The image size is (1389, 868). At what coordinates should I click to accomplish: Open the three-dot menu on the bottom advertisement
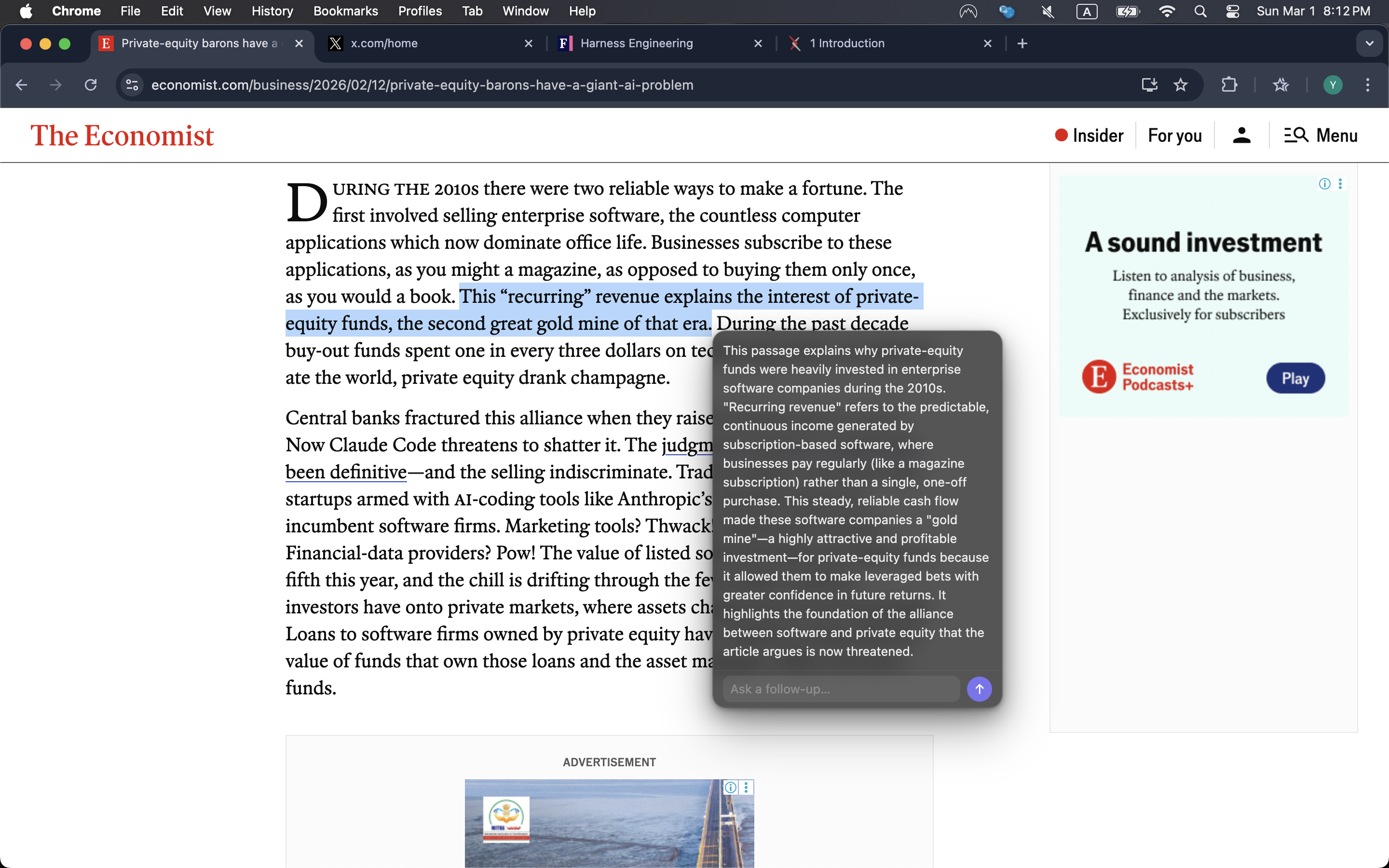[746, 787]
